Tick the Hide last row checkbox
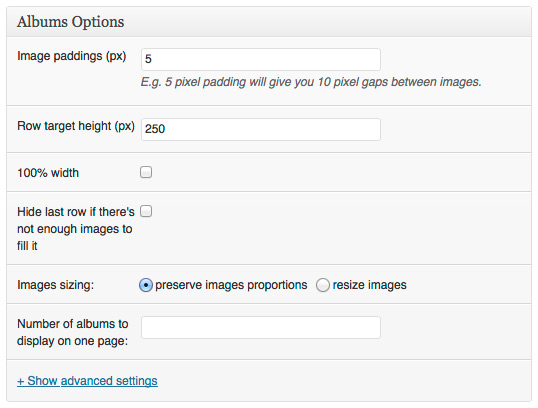 pyautogui.click(x=146, y=211)
